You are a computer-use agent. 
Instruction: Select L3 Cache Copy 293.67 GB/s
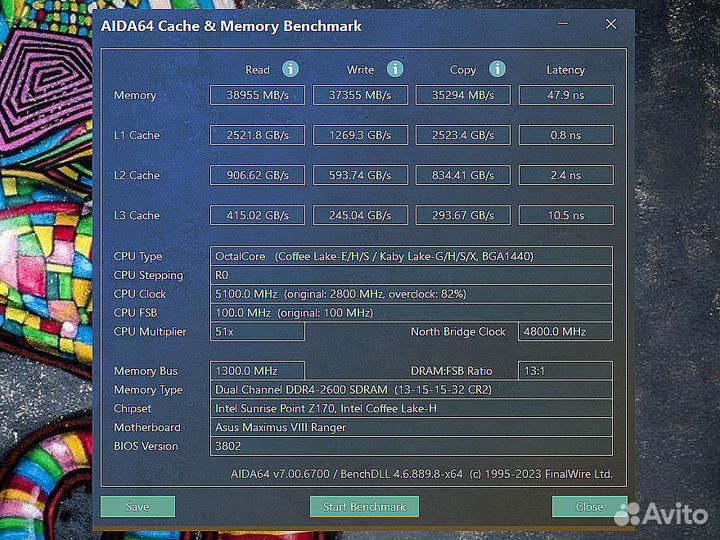pos(463,215)
